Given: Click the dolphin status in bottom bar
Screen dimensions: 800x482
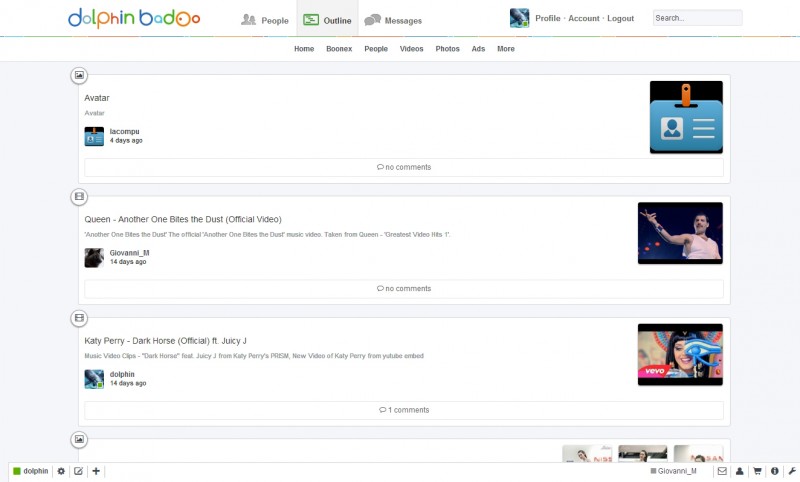Looking at the screenshot, I should tap(31, 471).
